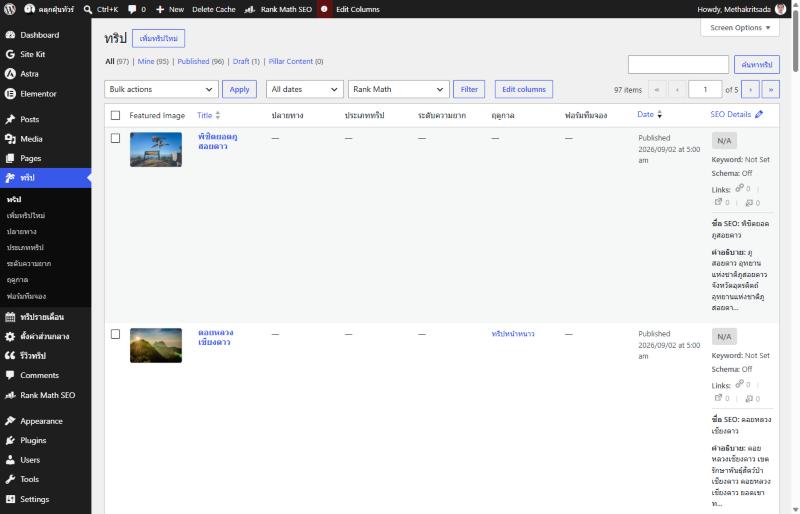
Task: Select checkbox for พิชิตยอดภูสอยดาว row
Action: 115,138
